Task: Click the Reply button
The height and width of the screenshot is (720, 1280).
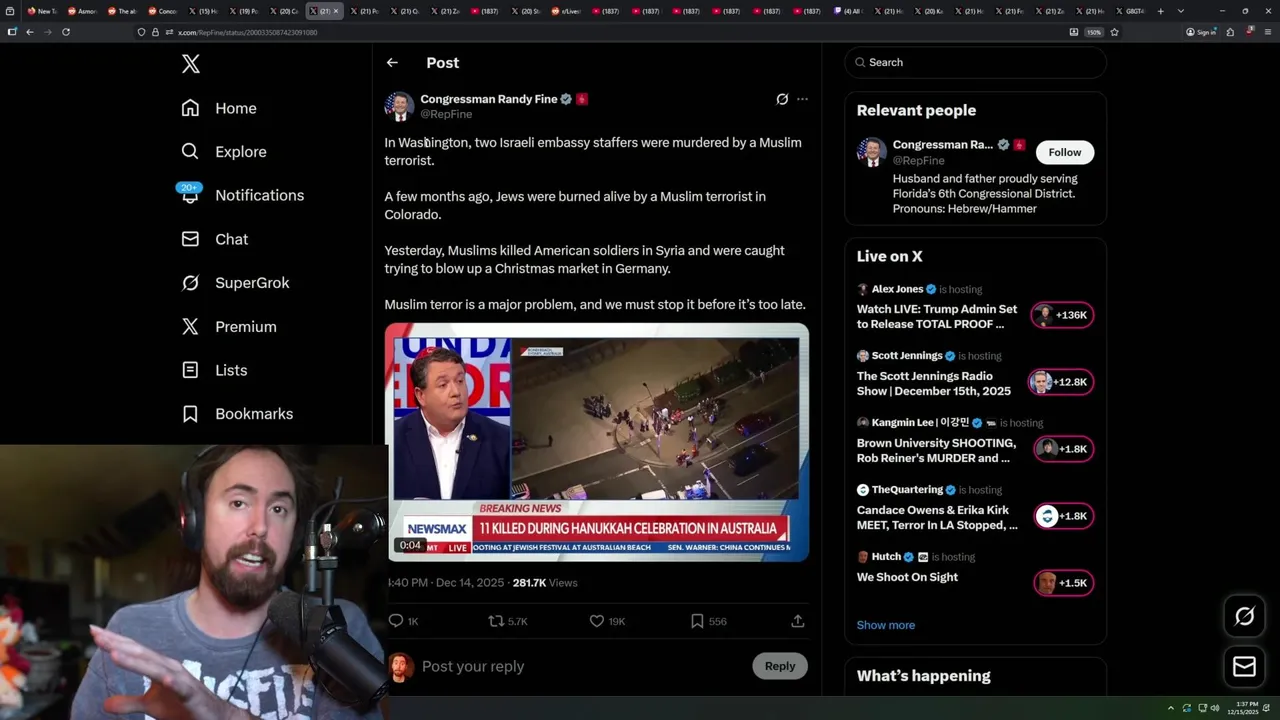Action: (x=780, y=666)
